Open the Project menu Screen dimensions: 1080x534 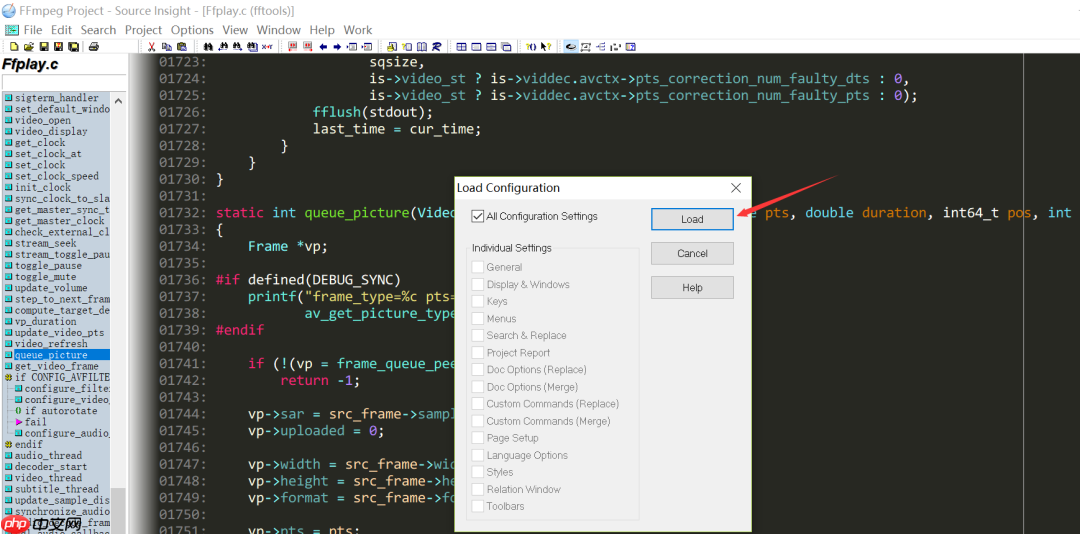pyautogui.click(x=143, y=30)
